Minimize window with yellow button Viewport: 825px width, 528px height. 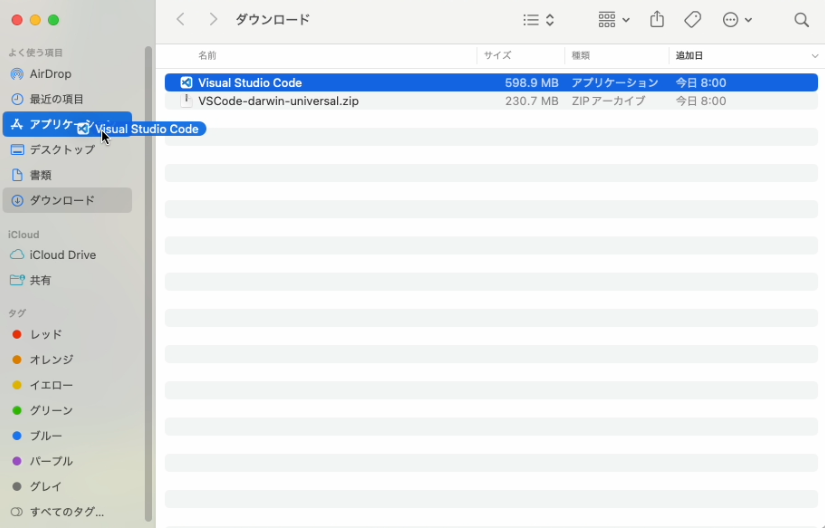(x=35, y=20)
